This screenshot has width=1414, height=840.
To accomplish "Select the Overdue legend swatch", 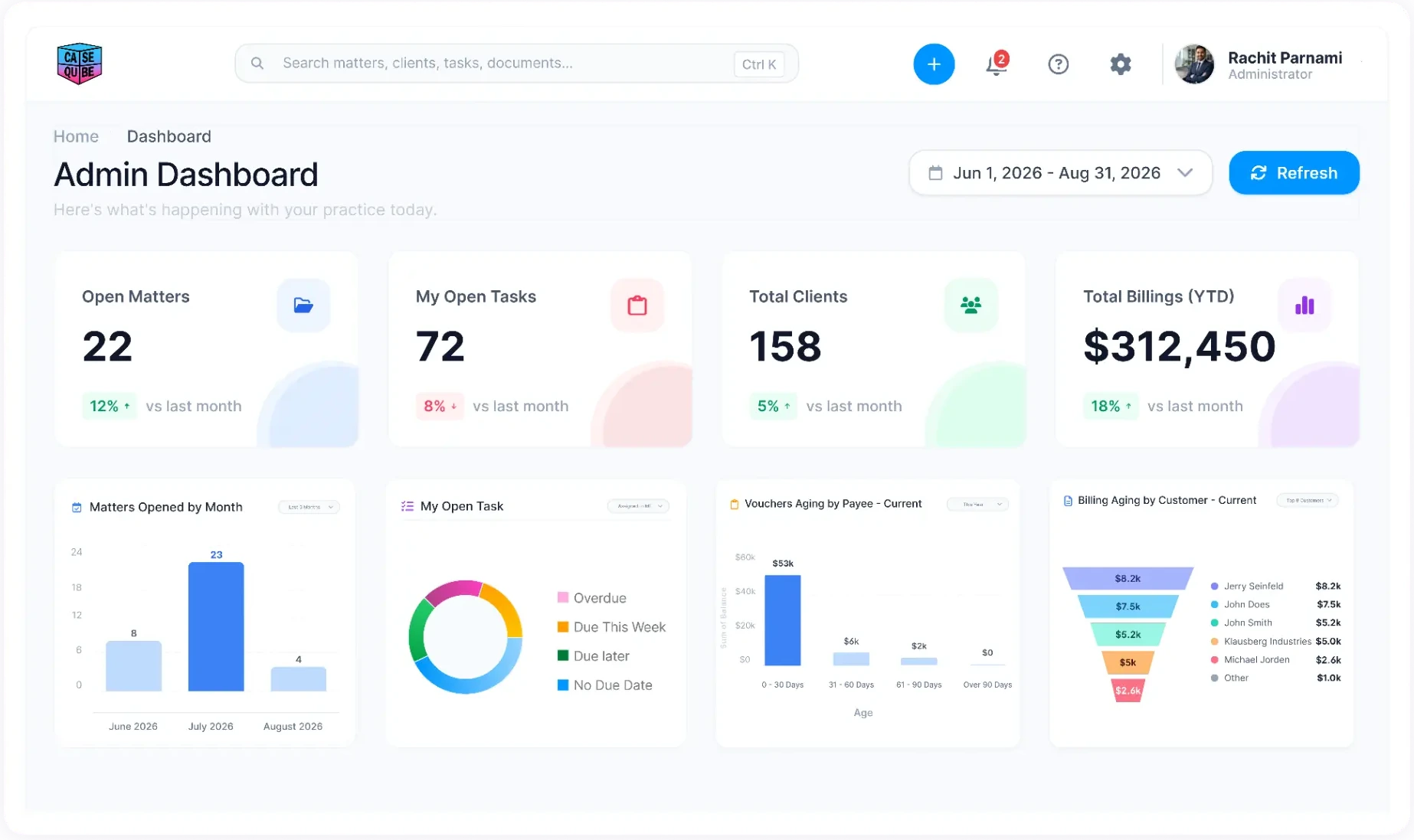I will [563, 597].
